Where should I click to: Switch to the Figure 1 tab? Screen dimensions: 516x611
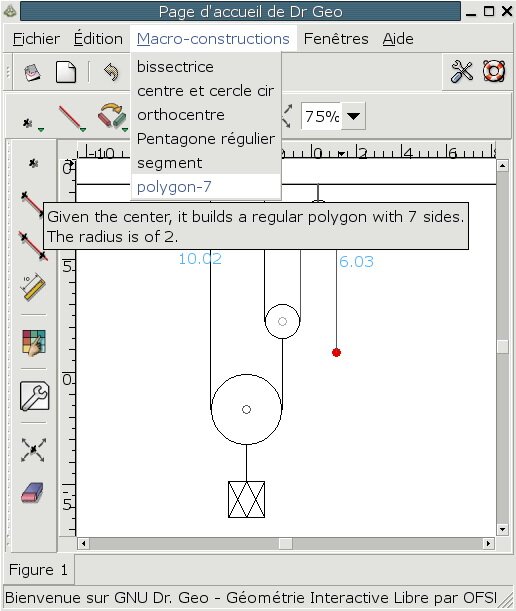(38, 570)
